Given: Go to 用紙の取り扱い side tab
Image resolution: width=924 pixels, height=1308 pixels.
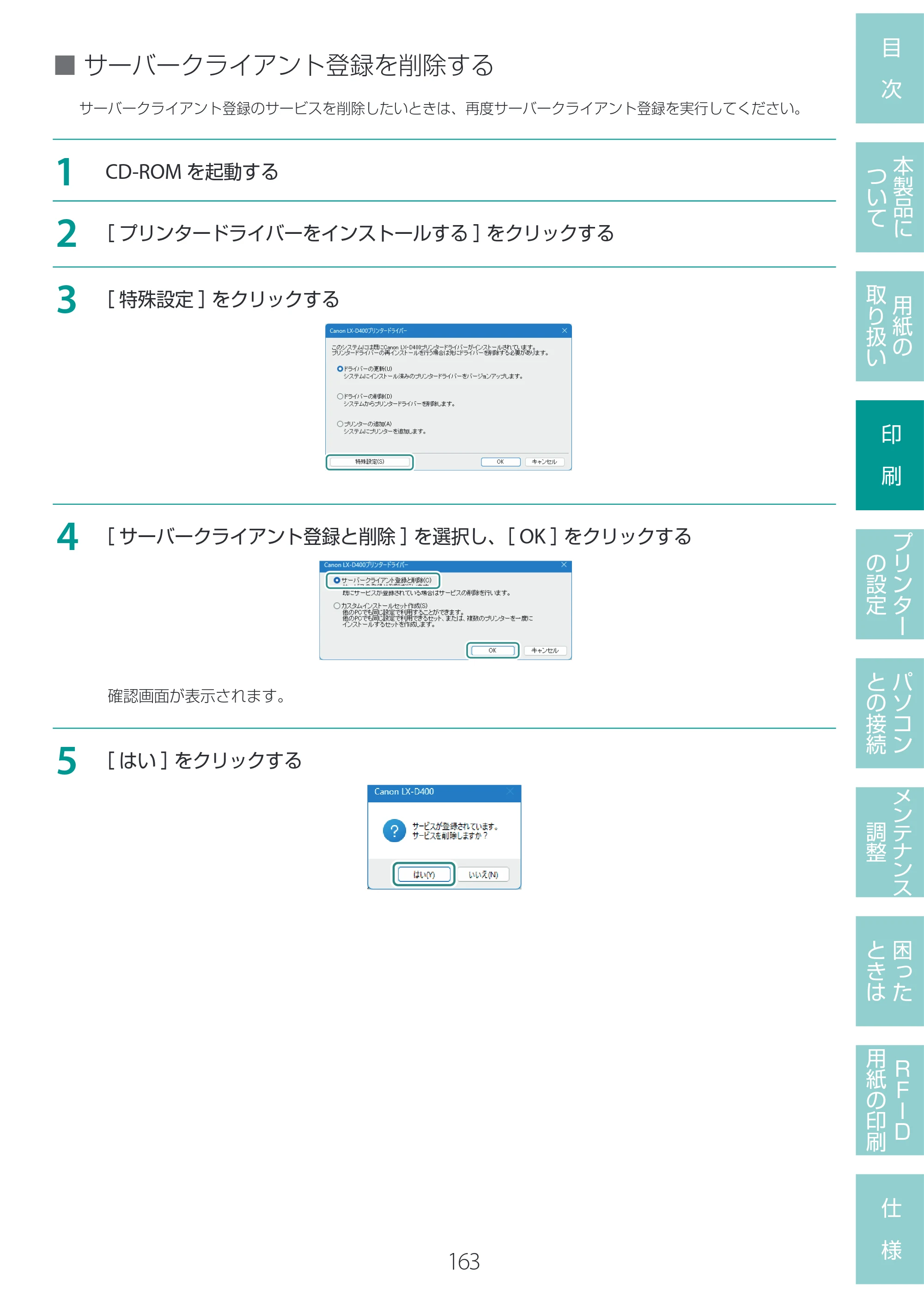Looking at the screenshot, I should [x=889, y=326].
